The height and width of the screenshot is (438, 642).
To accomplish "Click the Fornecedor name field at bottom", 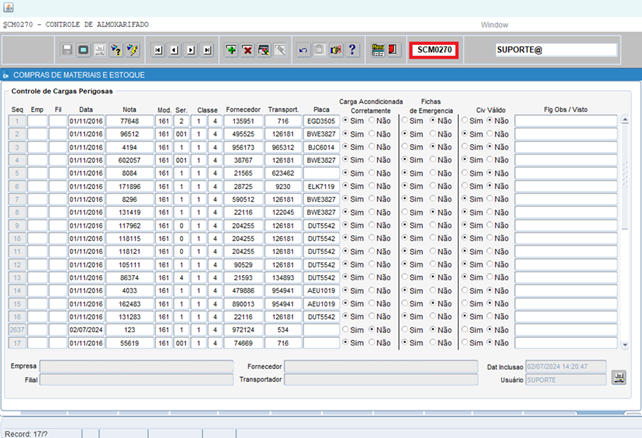I will 381,366.
